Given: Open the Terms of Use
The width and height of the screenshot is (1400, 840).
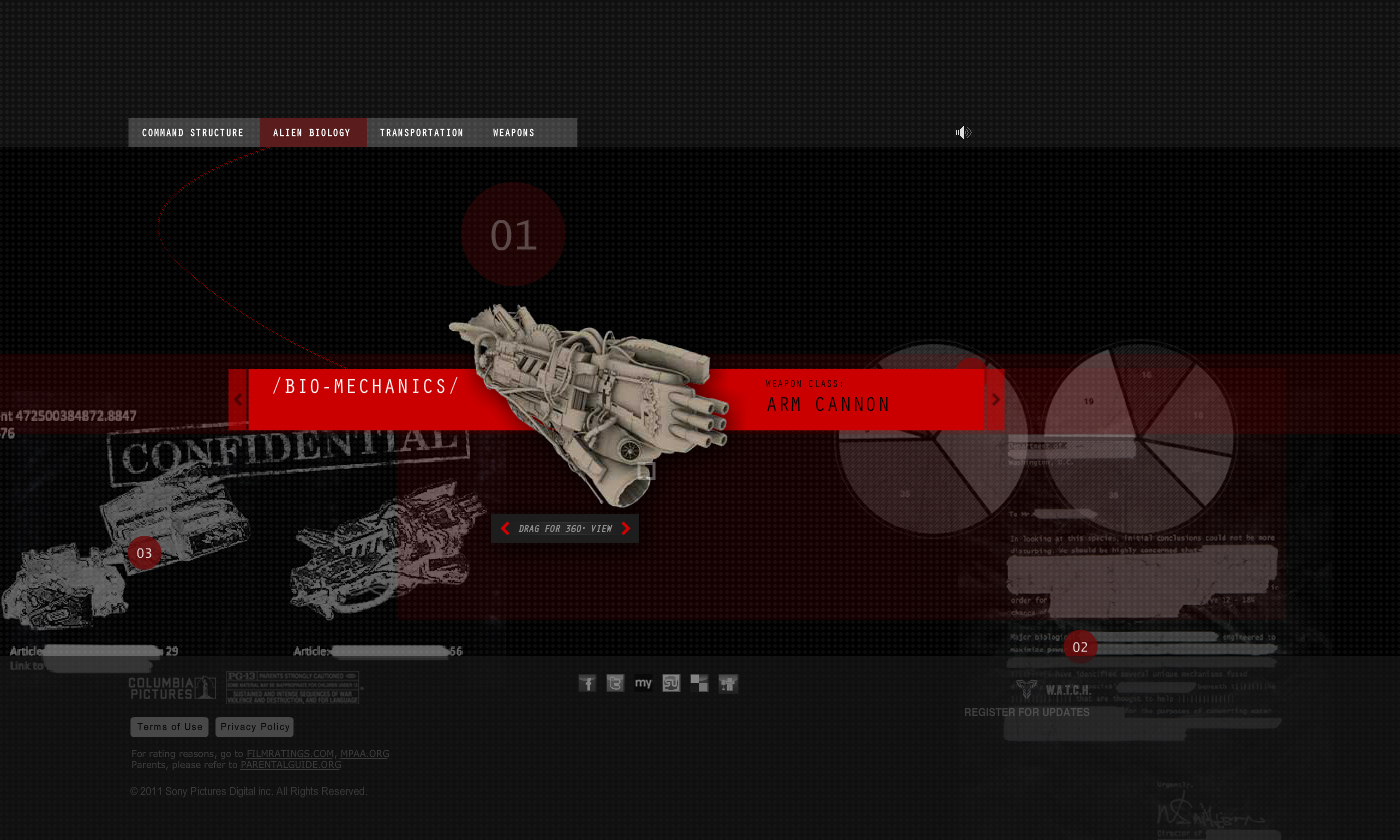Looking at the screenshot, I should point(169,727).
